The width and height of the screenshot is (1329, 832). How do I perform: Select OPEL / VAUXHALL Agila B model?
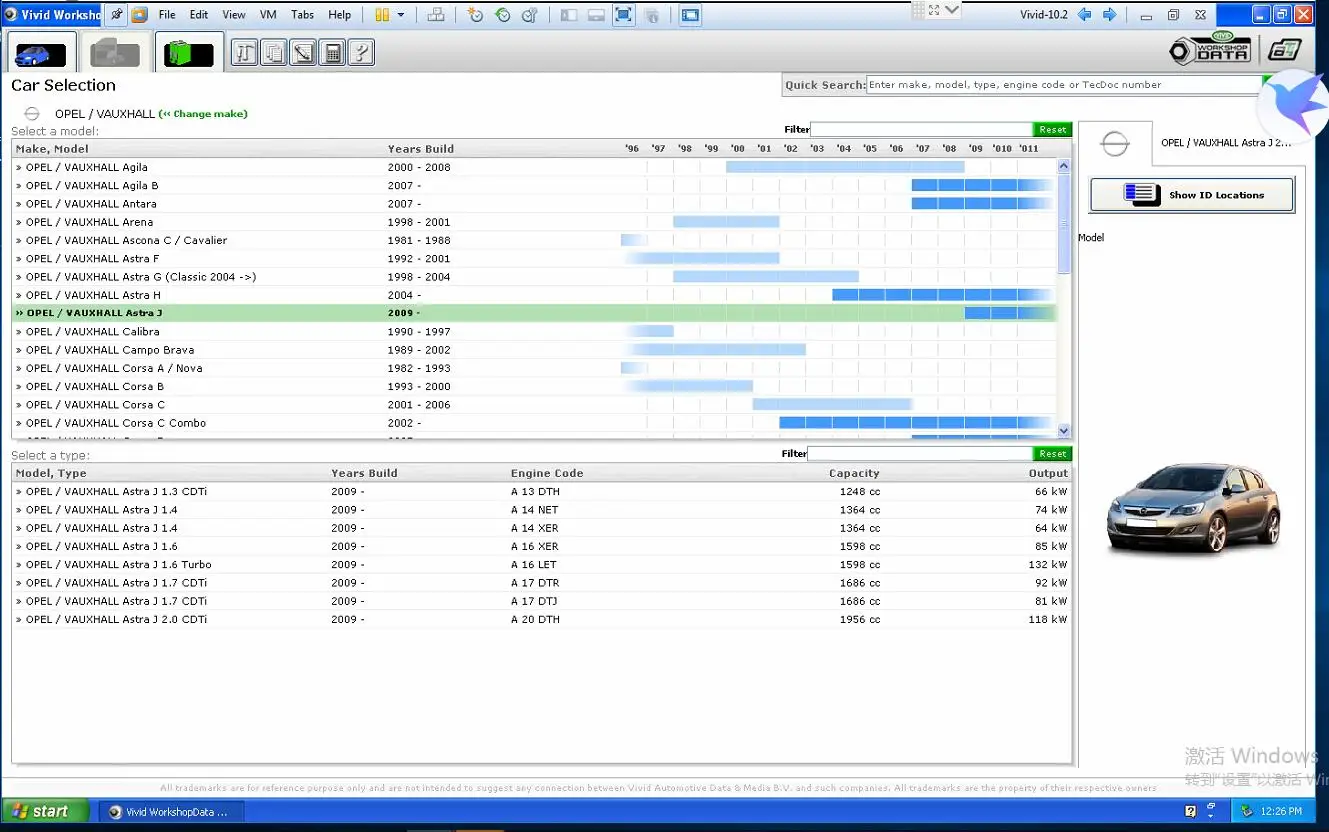534,186
